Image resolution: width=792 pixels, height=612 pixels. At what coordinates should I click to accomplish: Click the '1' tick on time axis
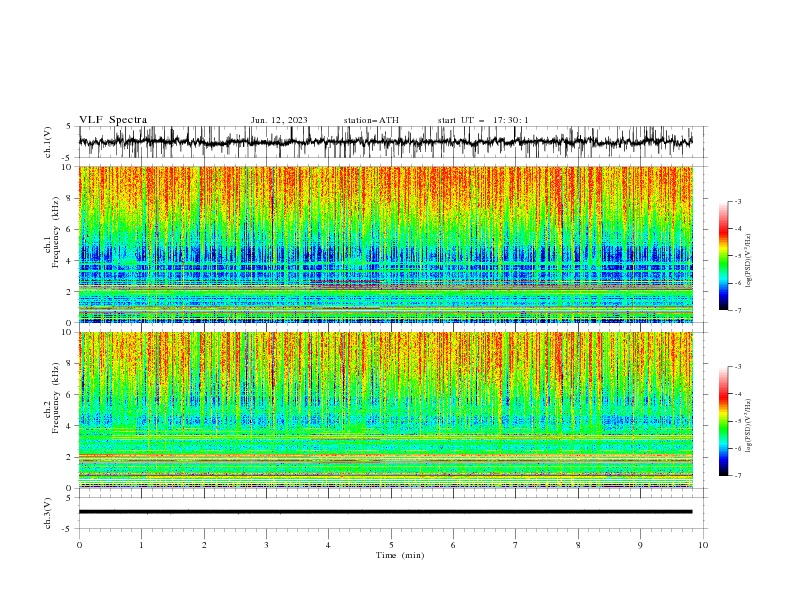click(x=141, y=545)
